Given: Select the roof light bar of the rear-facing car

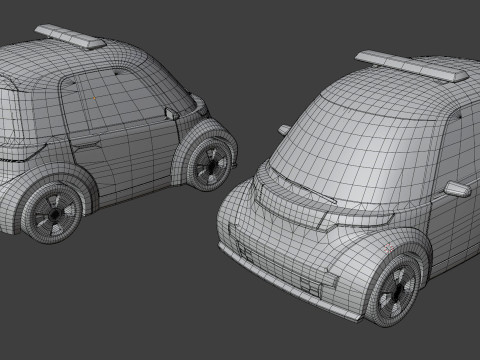Looking at the screenshot, I should click(x=70, y=37).
